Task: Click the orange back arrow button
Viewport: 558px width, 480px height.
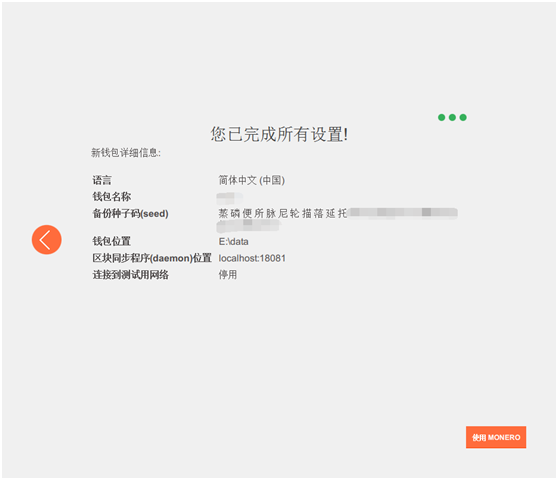Action: click(47, 239)
